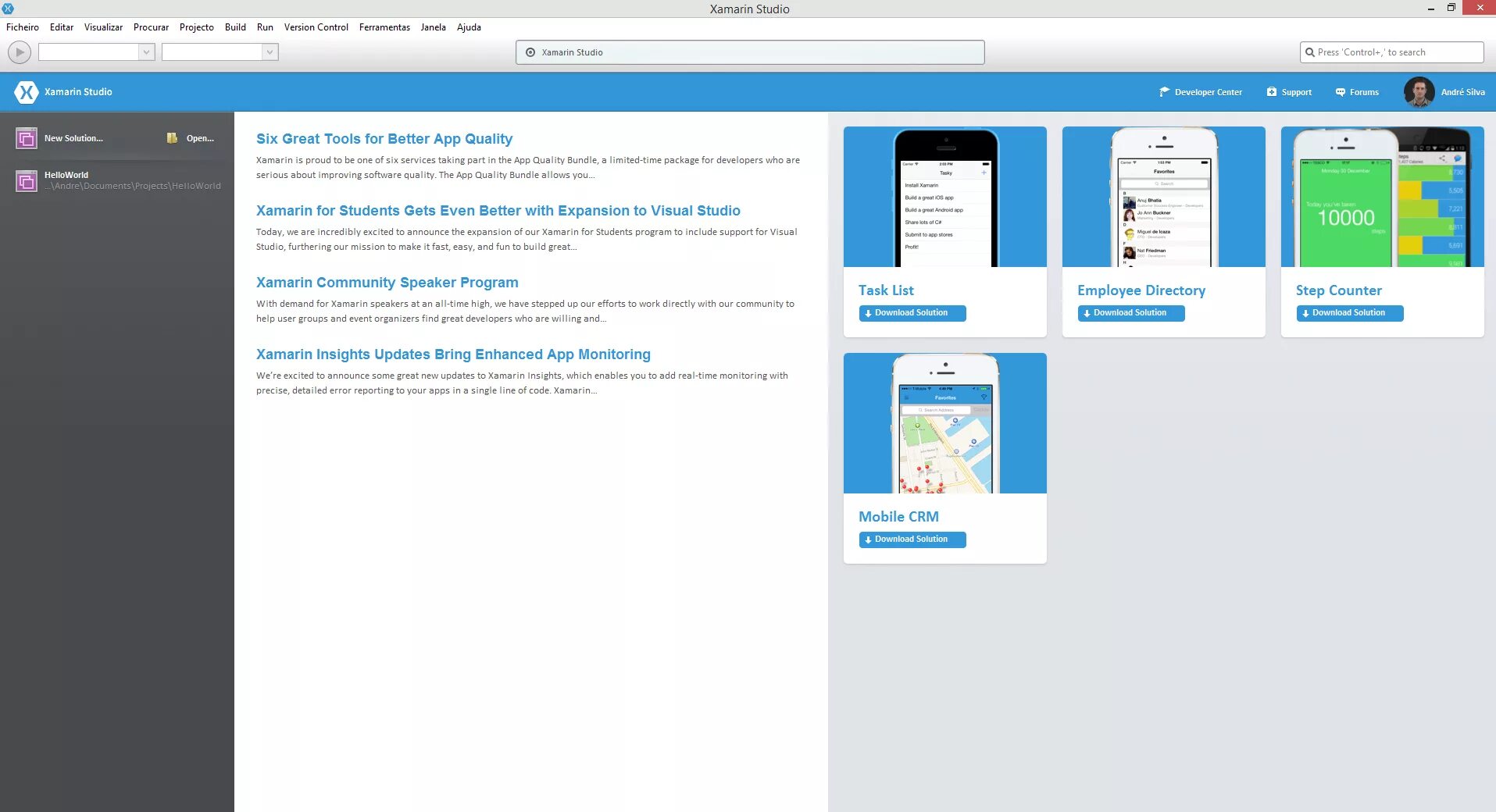Click the Xamarin app icon in title bar
This screenshot has height=812, width=1496.
(8, 9)
